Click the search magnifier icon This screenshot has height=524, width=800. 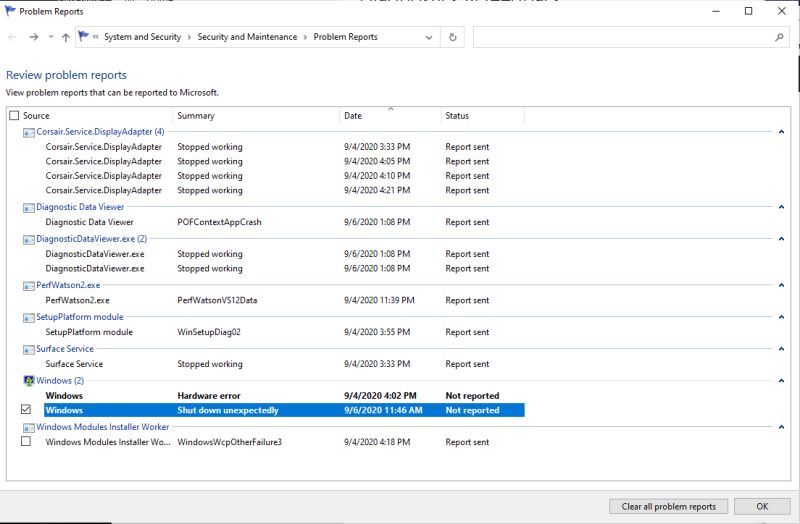point(779,37)
